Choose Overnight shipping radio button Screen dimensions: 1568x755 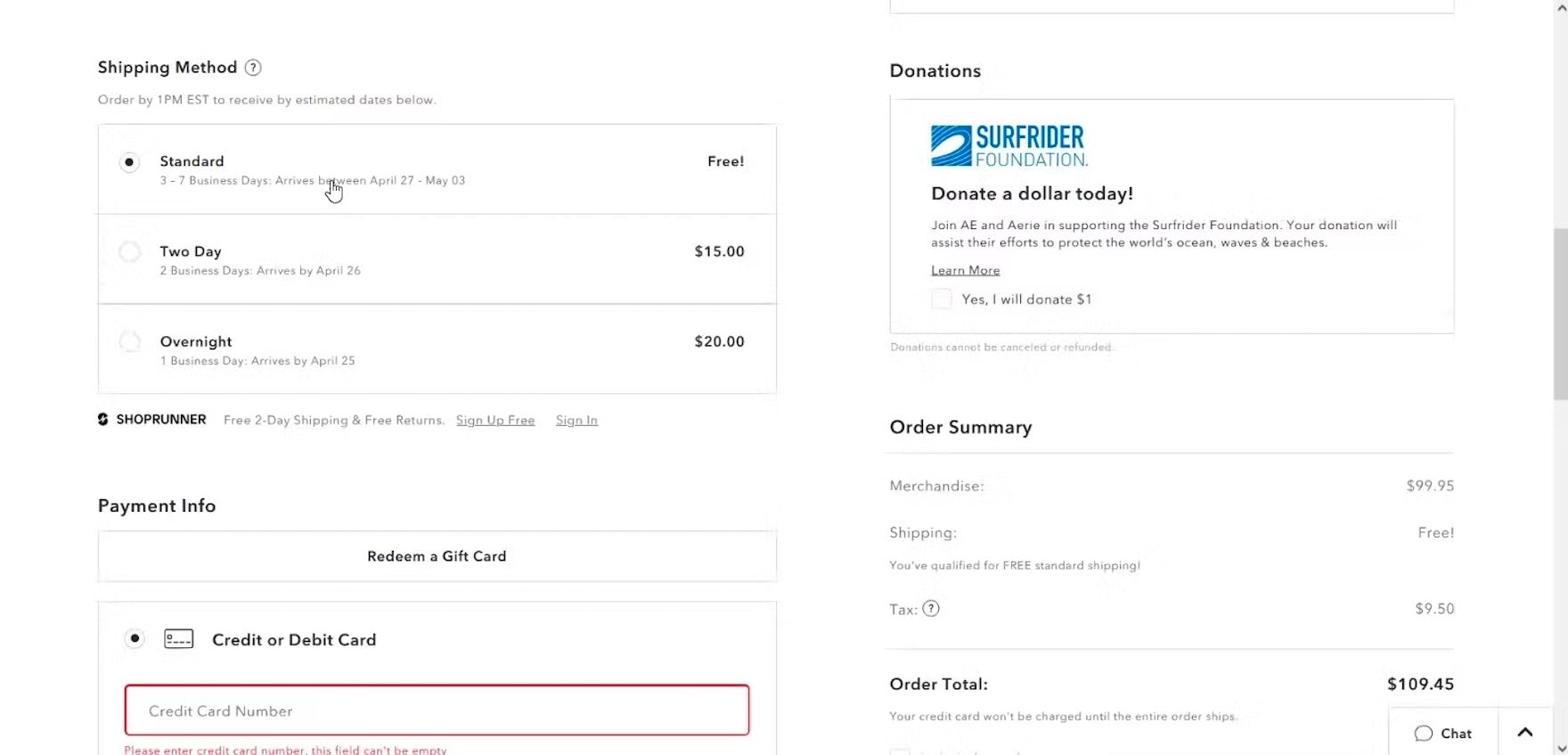point(130,342)
